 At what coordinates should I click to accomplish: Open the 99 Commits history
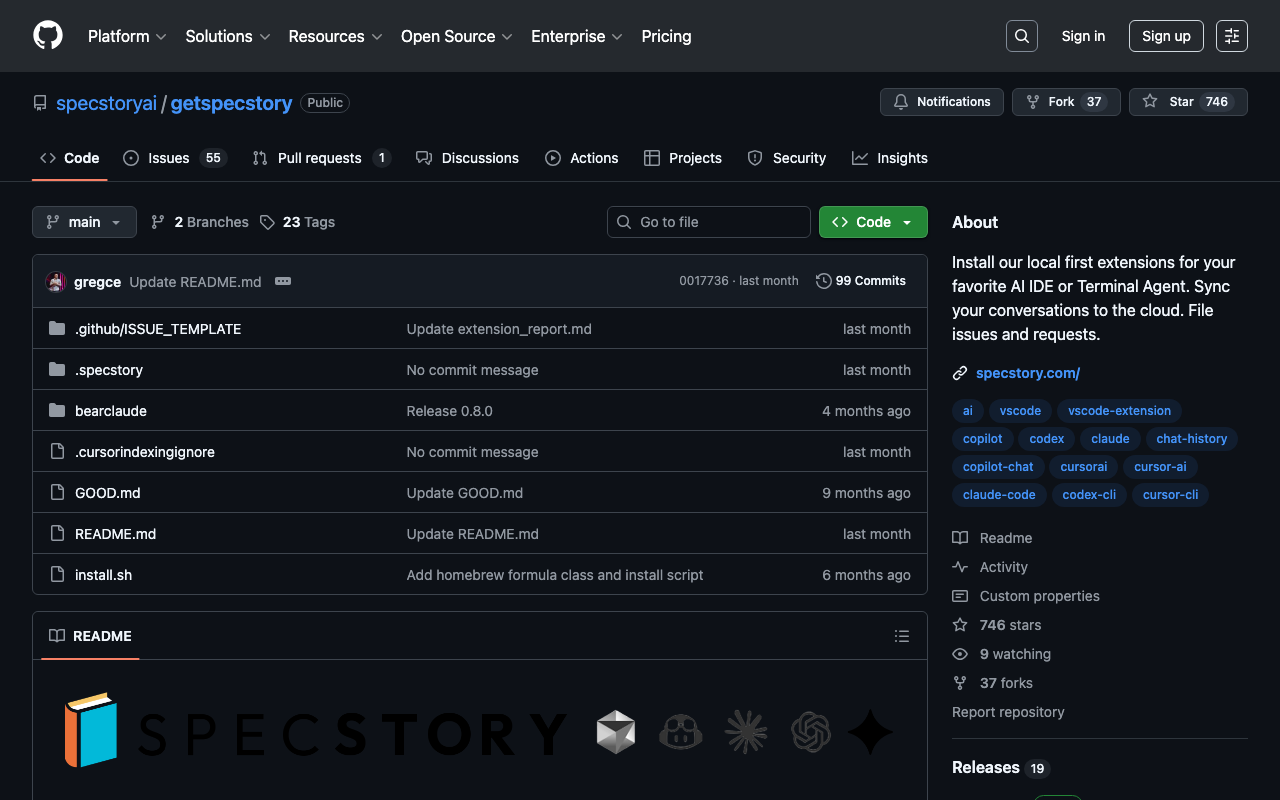861,281
